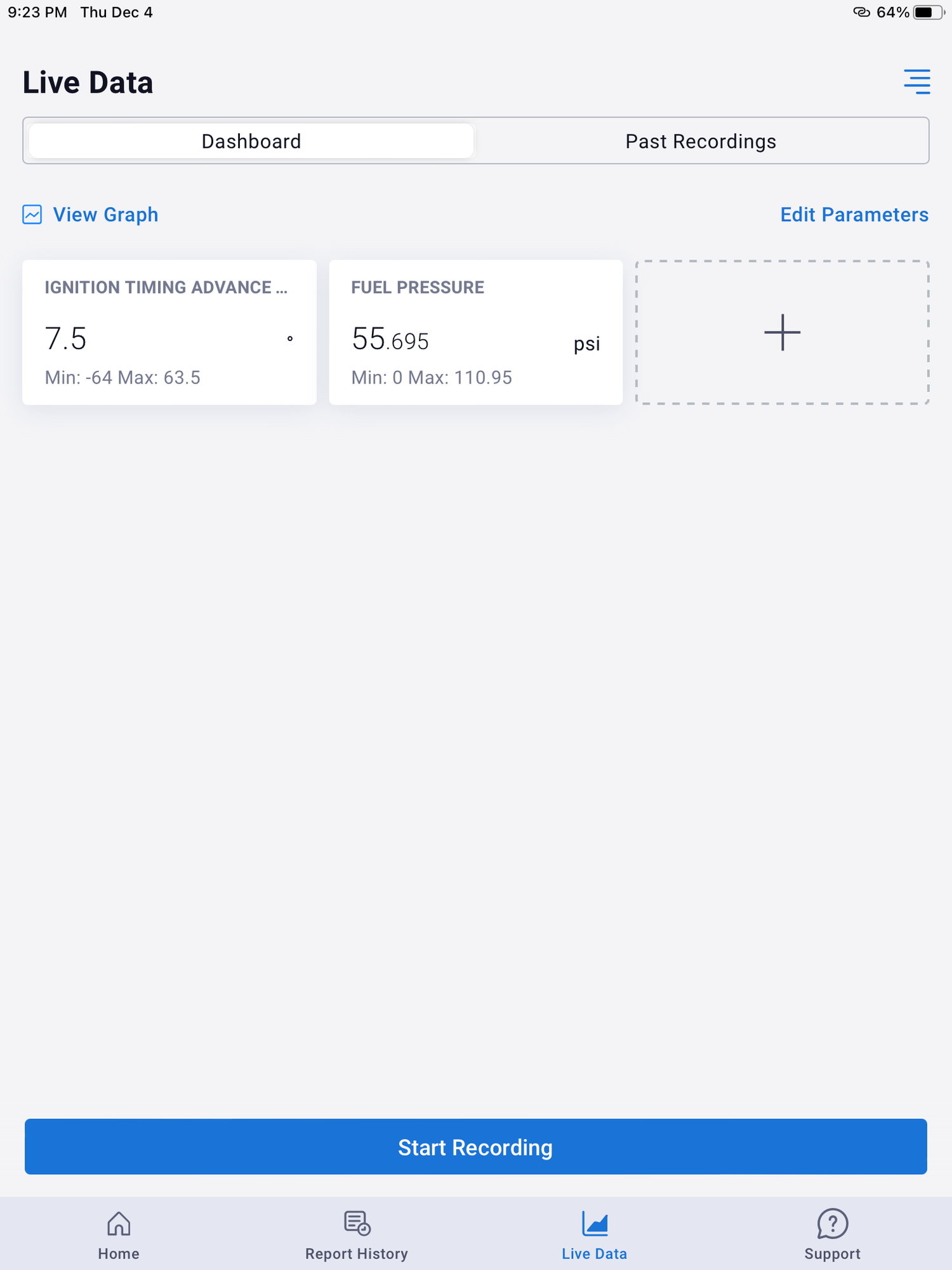Switch to the Dashboard segment
The width and height of the screenshot is (952, 1270).
251,141
